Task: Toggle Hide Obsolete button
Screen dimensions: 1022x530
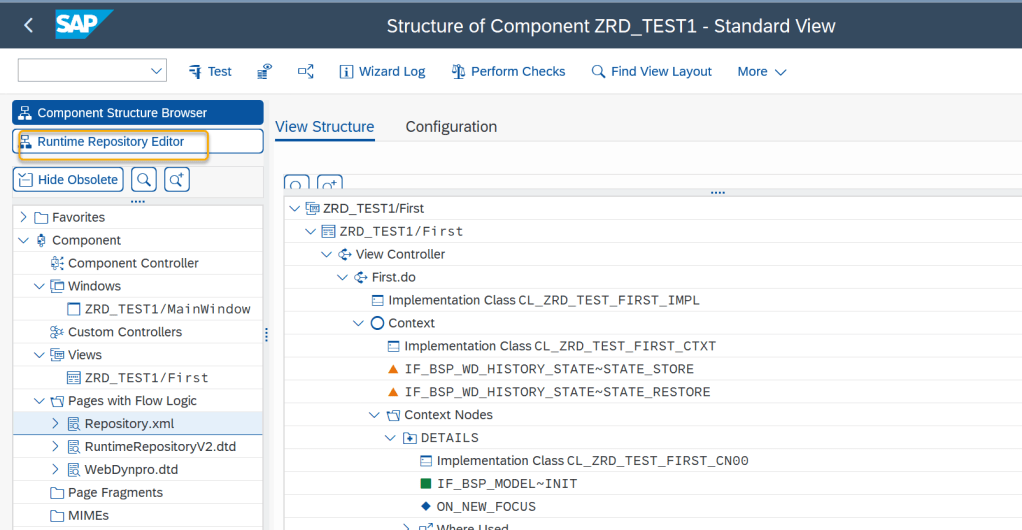Action: [68, 180]
